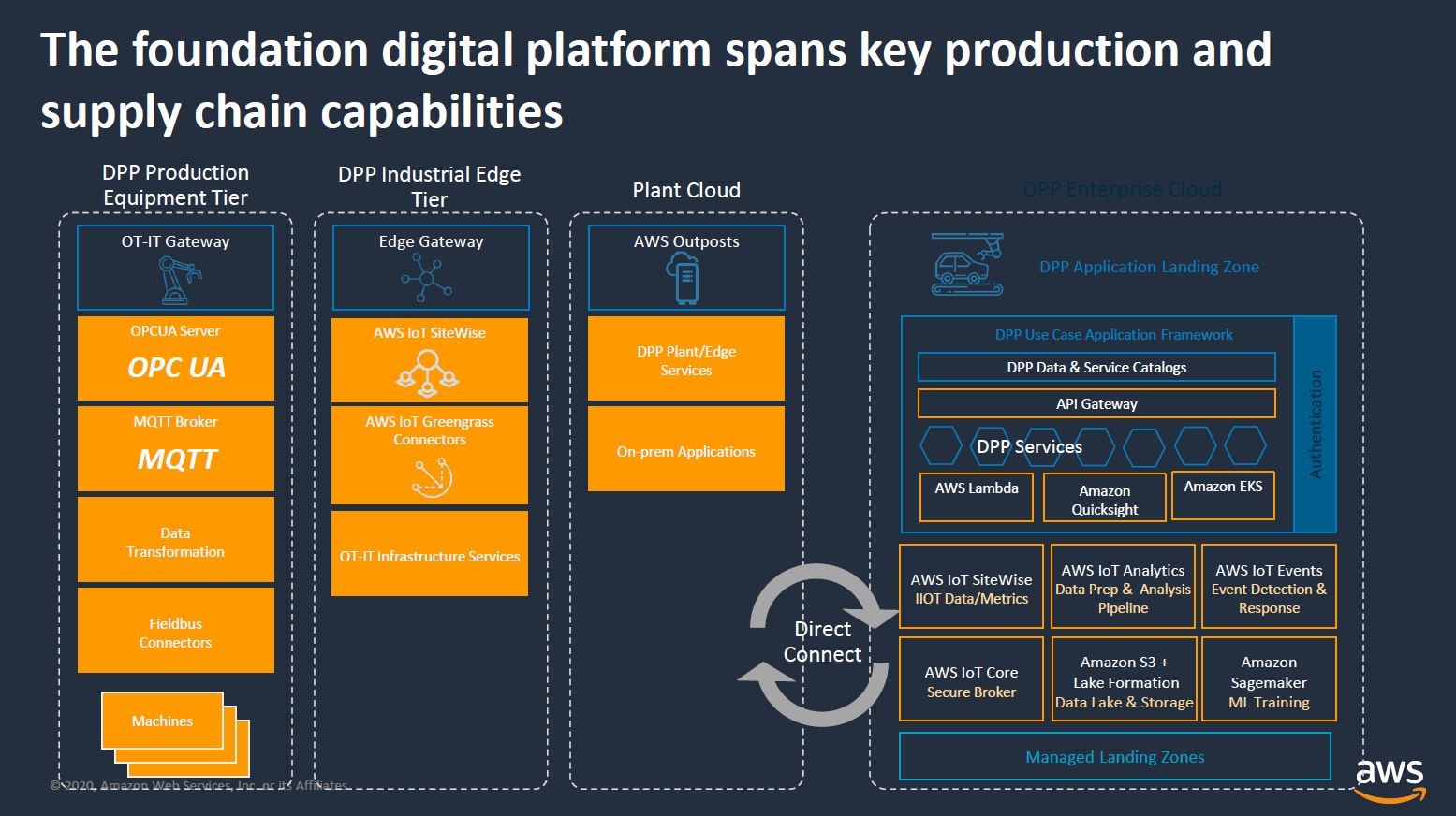Click the OT-IT Gateway label
1456x816 pixels.
[175, 240]
